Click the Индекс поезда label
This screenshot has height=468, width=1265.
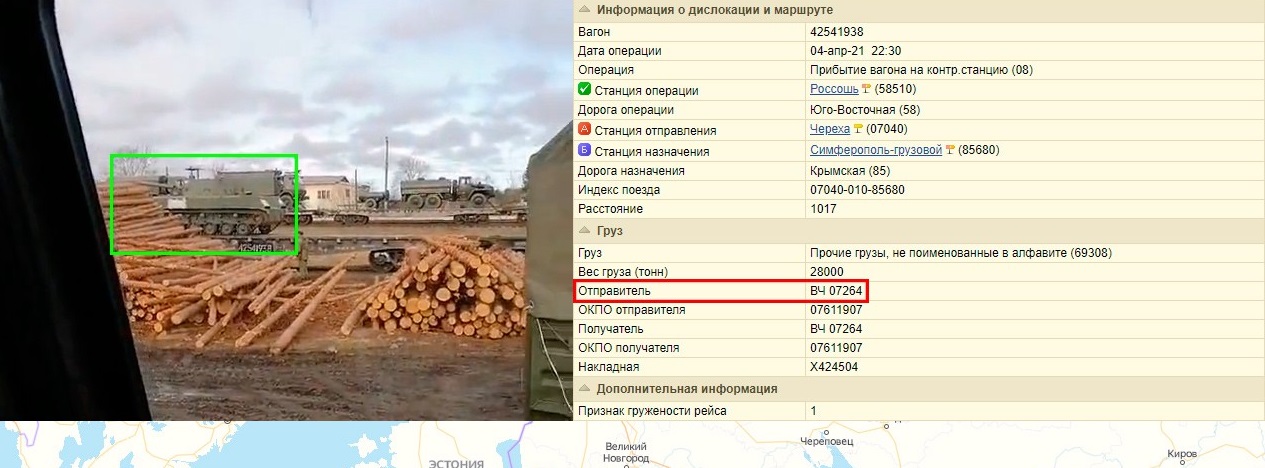tap(620, 190)
